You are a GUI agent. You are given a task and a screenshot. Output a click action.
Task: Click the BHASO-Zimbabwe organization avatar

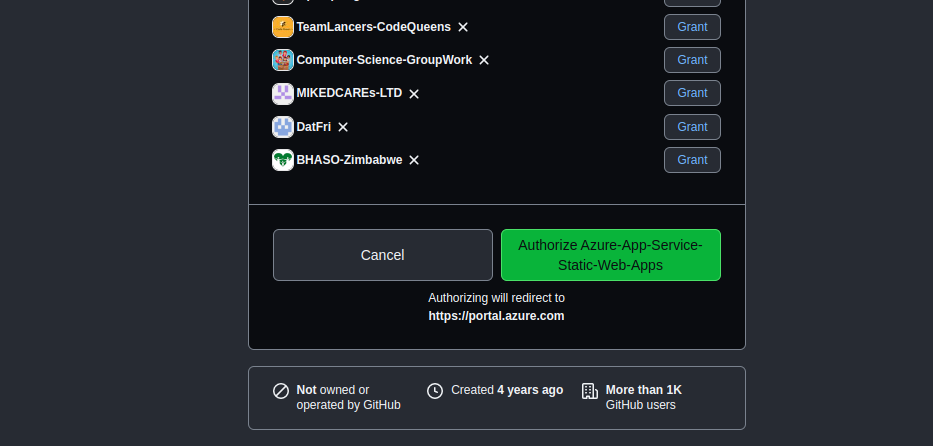tap(283, 160)
